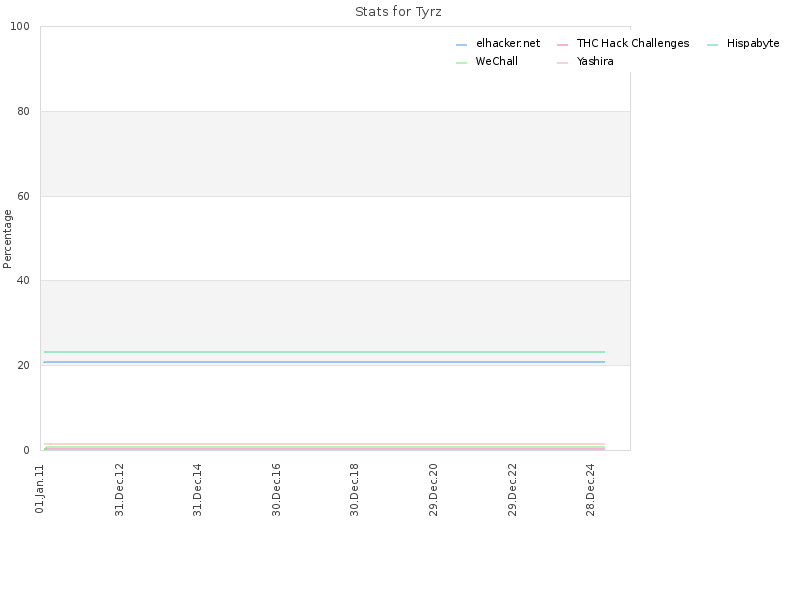Click the 01.Jan.11 date axis label
800x600 pixels.
(x=40, y=489)
